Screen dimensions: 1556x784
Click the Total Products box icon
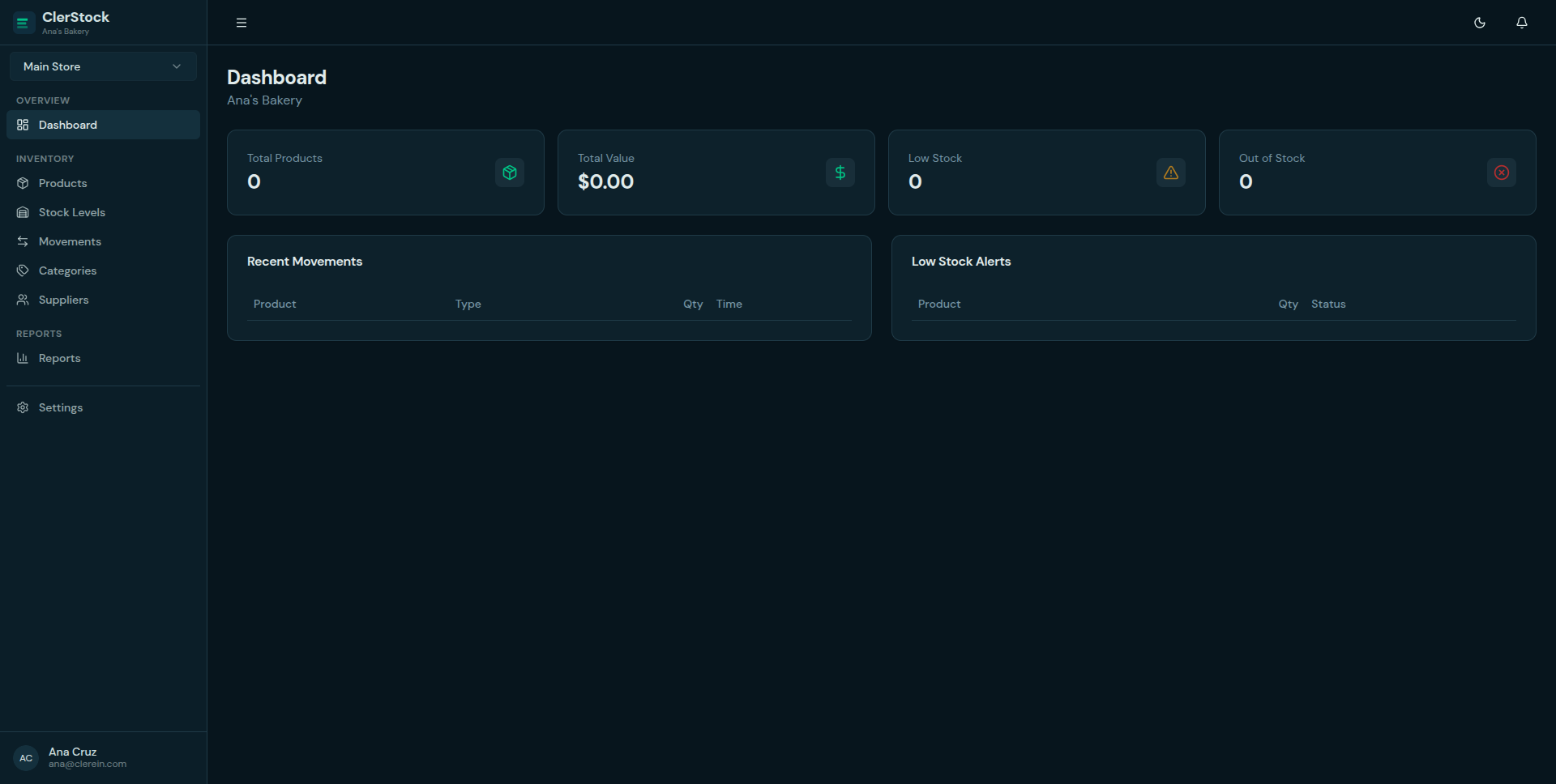pos(509,173)
